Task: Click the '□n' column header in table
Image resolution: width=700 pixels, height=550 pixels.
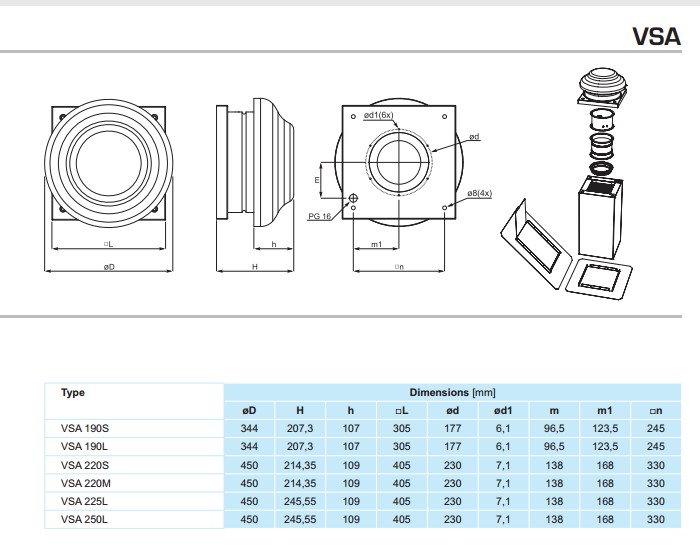Action: tap(656, 410)
